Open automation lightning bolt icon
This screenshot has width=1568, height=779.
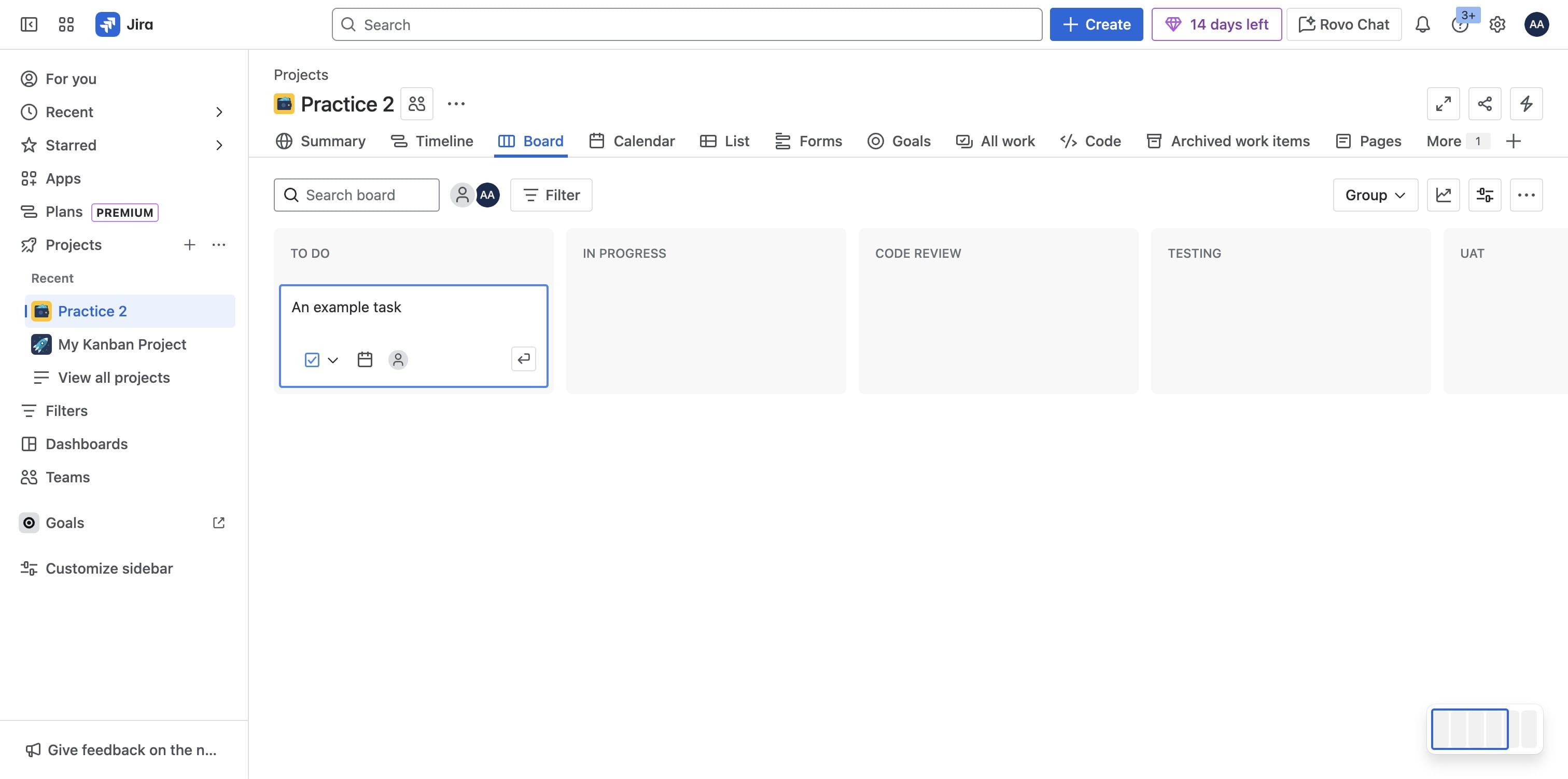pyautogui.click(x=1526, y=104)
